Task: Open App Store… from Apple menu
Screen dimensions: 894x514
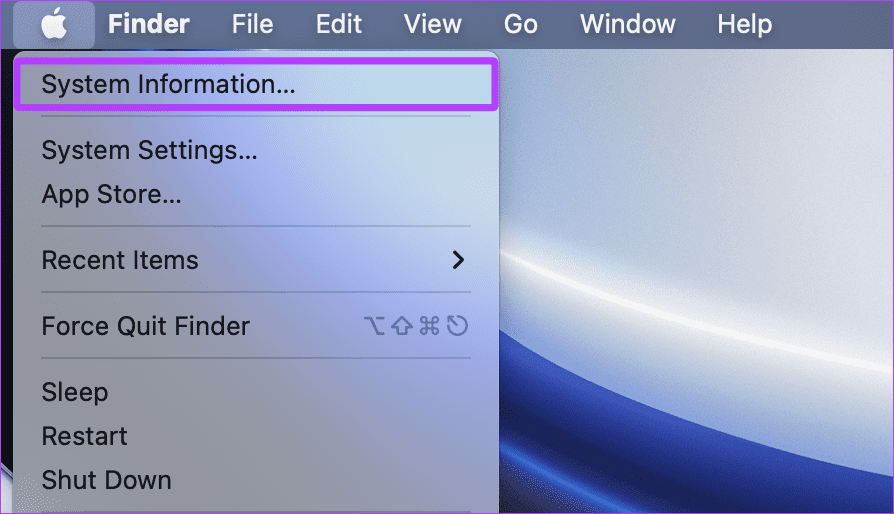Action: [256, 194]
